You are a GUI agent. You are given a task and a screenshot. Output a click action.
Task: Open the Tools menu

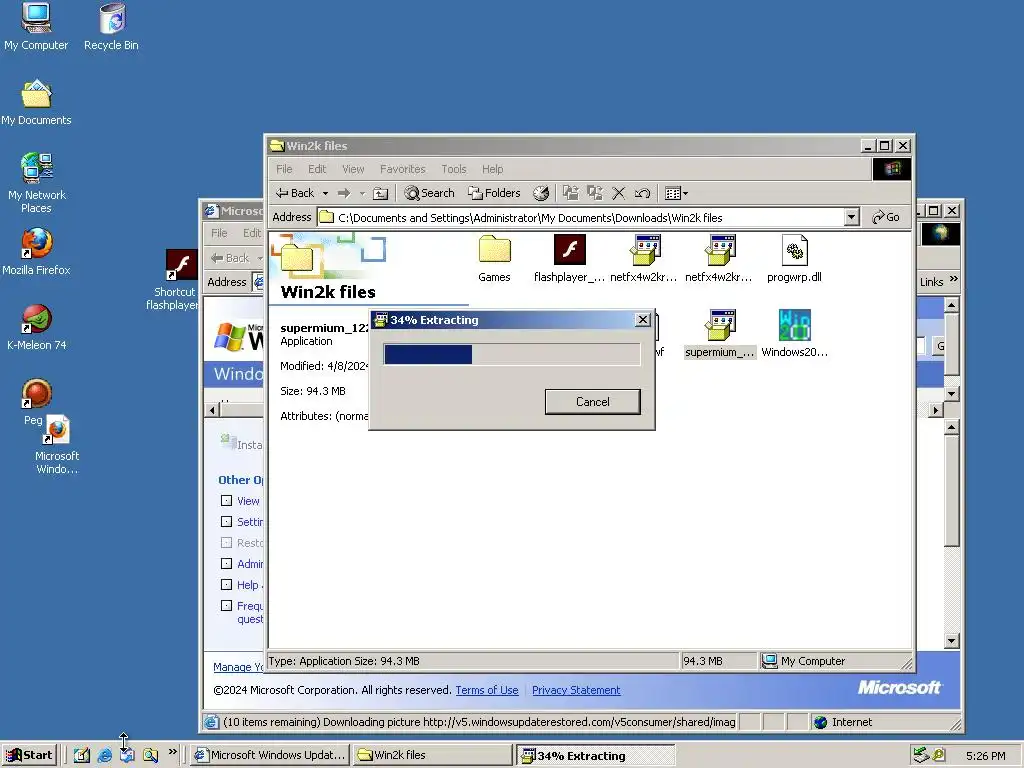point(453,169)
